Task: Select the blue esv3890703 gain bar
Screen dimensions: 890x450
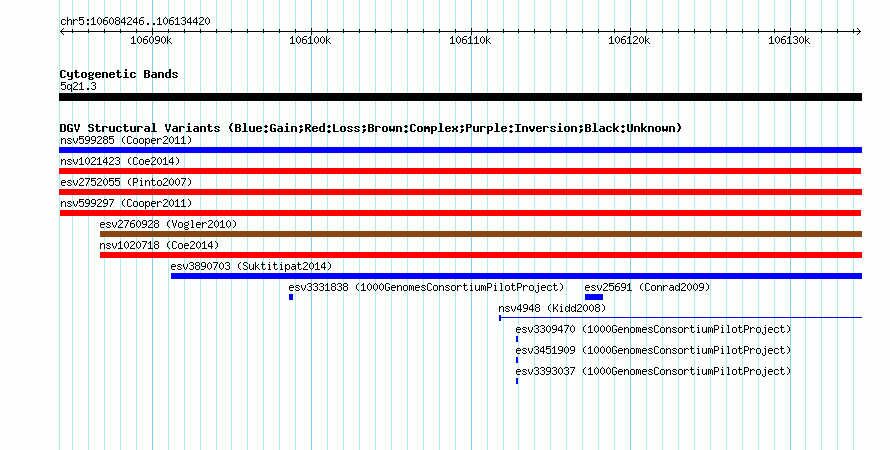Action: [517, 276]
